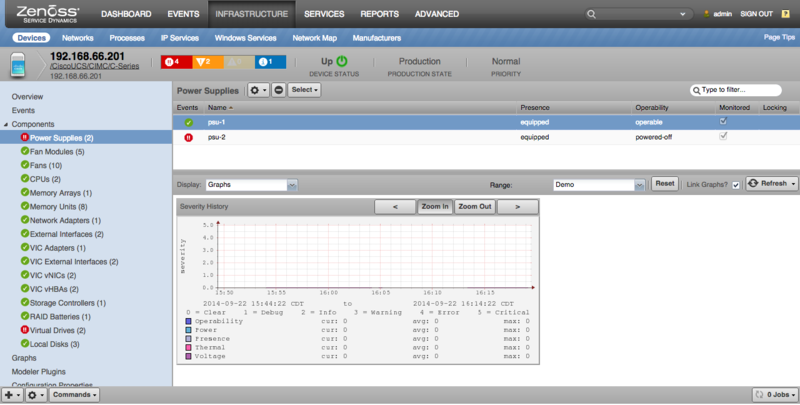800x405 pixels.
Task: Open the EVENTS tab
Action: point(183,14)
